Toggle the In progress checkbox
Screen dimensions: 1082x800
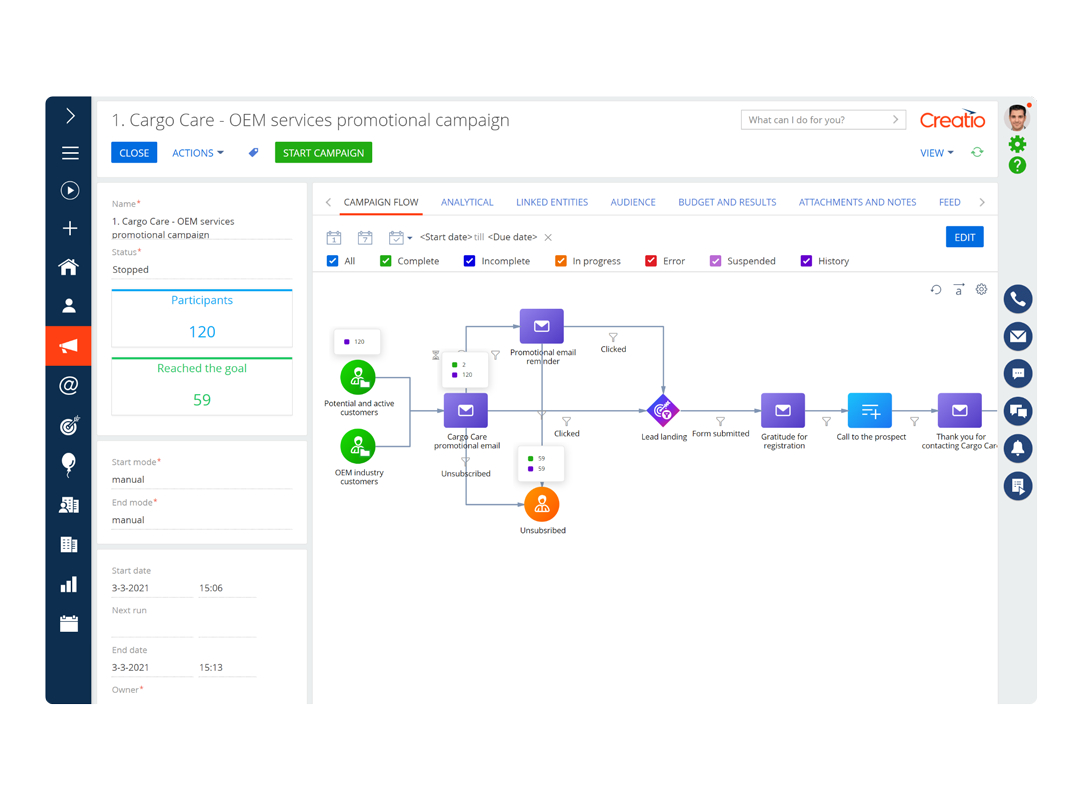point(560,261)
